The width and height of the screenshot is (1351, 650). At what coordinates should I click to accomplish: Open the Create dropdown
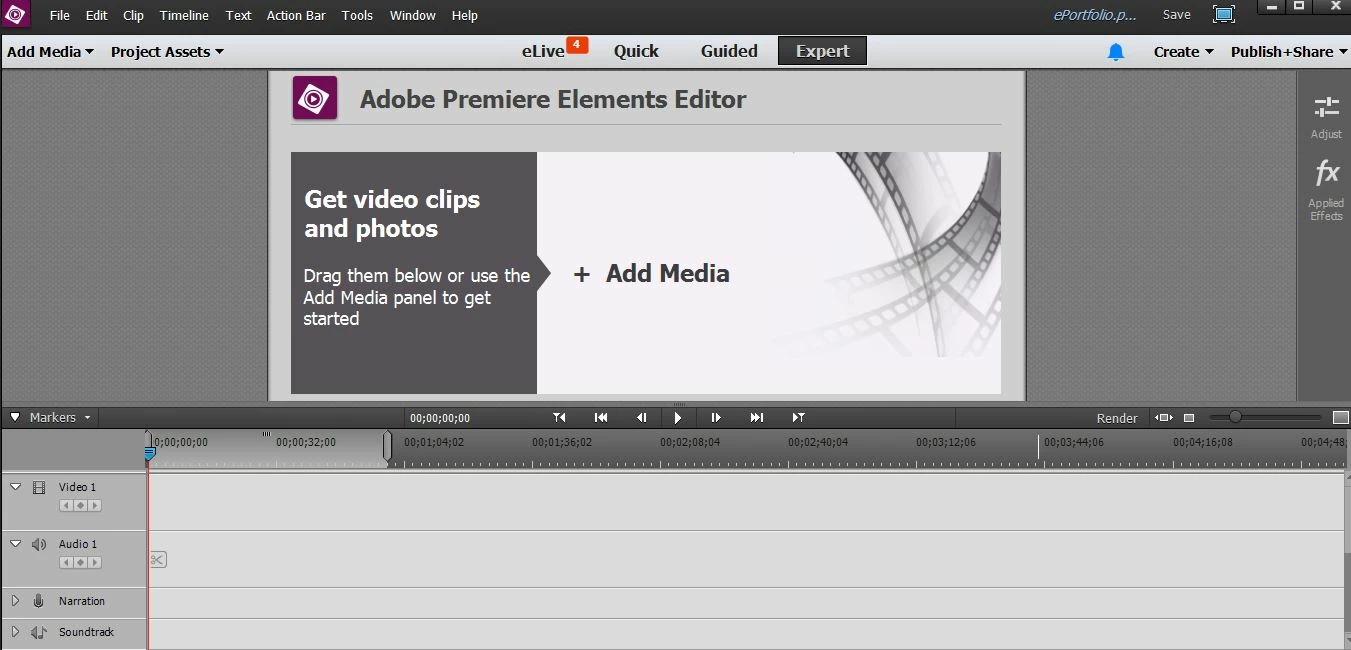click(x=1183, y=51)
